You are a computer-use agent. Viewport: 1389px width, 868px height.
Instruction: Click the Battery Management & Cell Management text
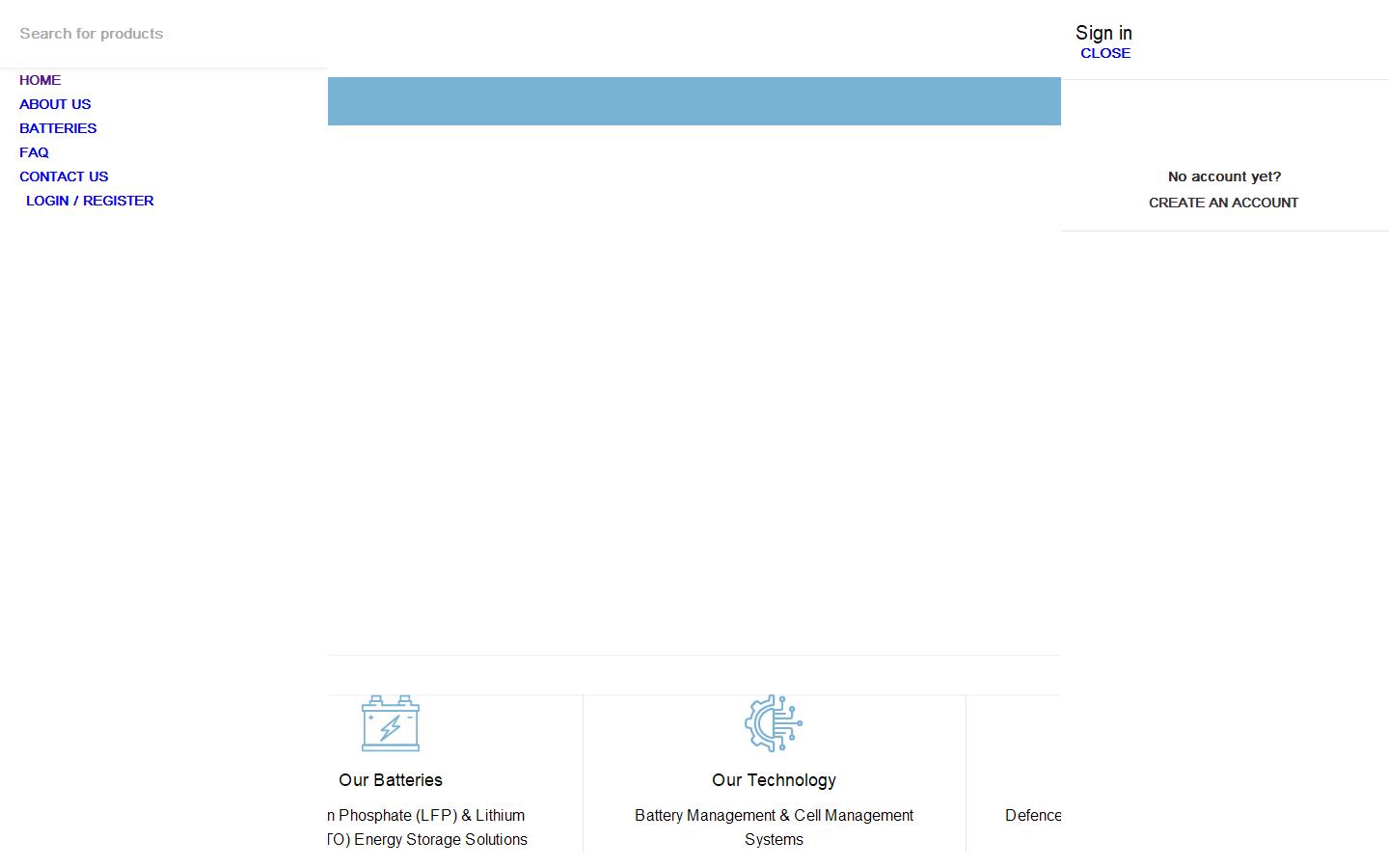click(774, 816)
